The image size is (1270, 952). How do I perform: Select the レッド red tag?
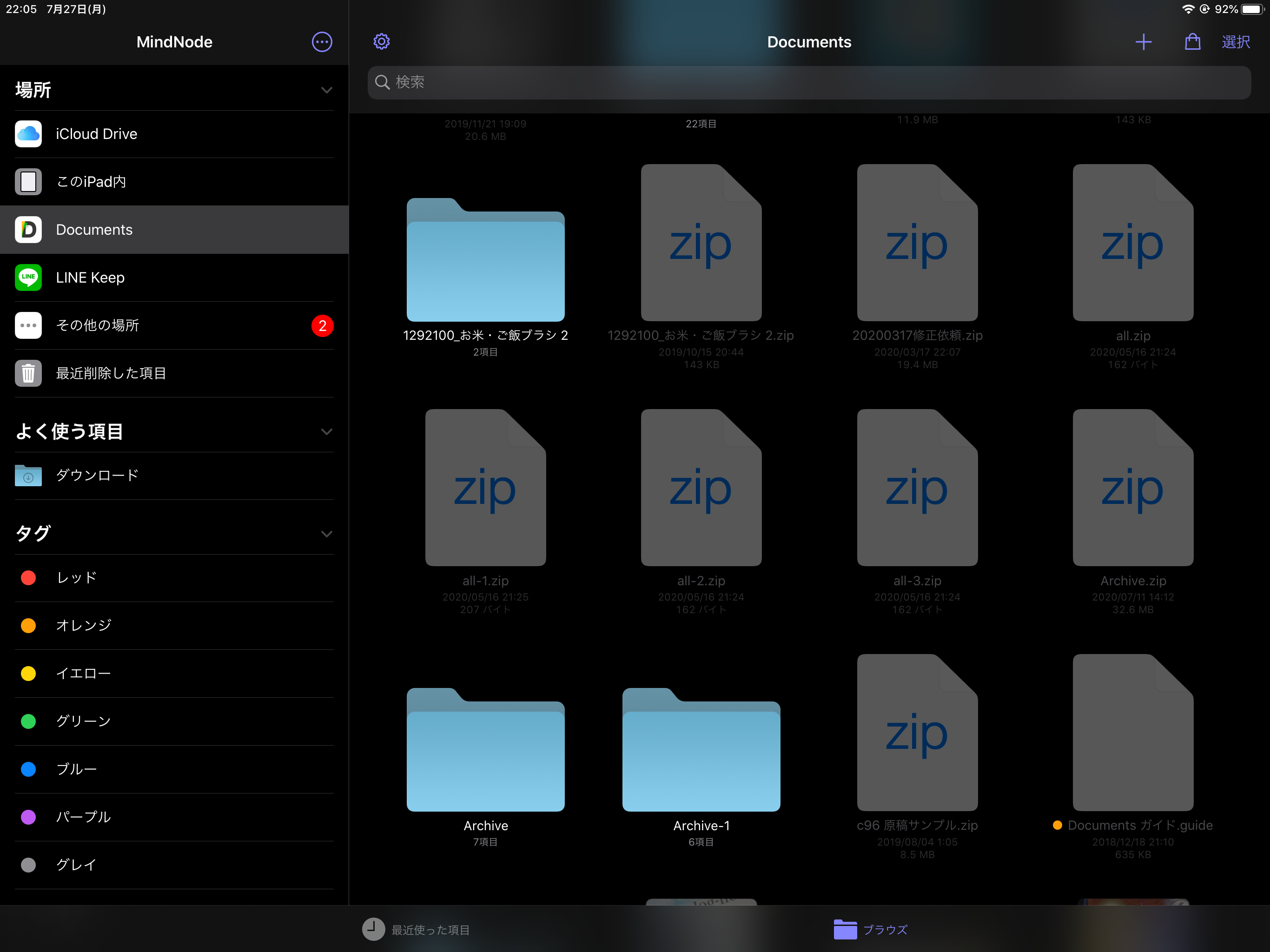tap(174, 578)
